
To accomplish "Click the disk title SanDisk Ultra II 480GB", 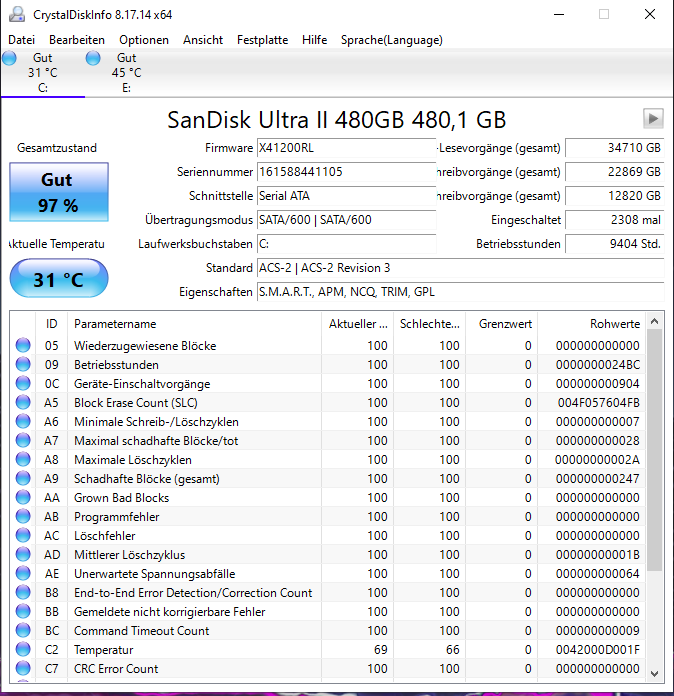I will click(337, 120).
